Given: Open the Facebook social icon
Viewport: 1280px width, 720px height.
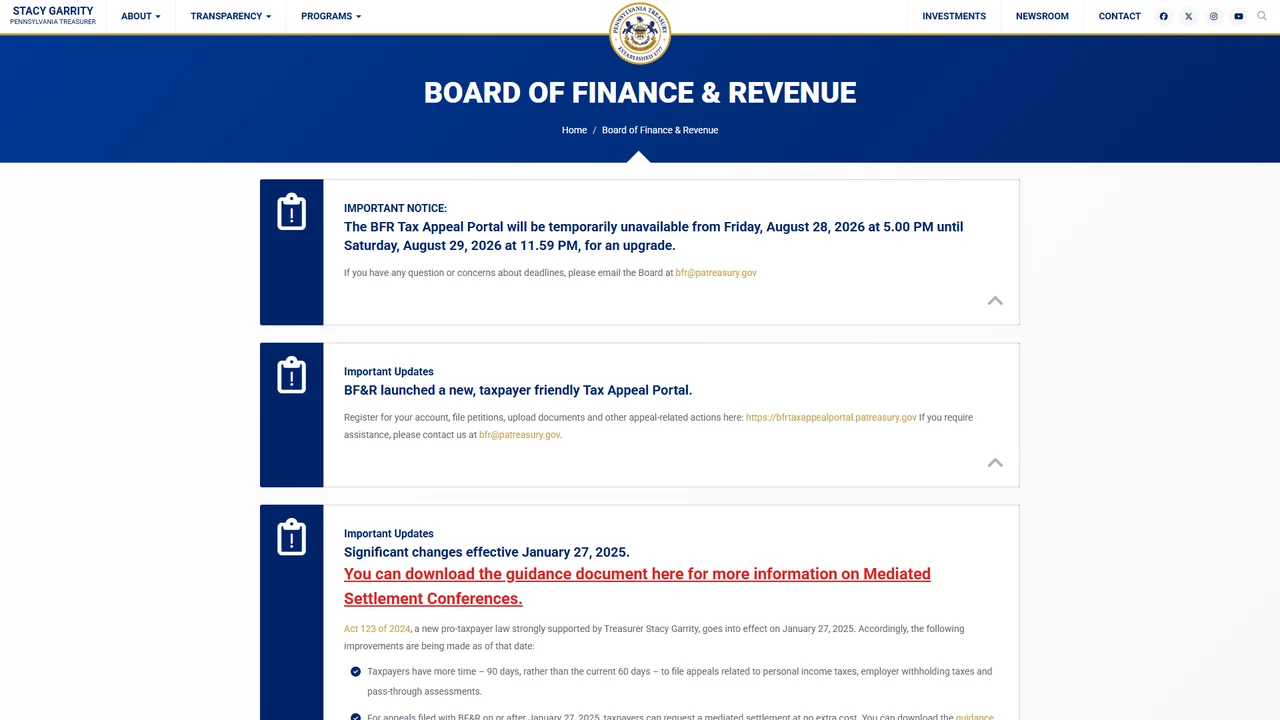Looking at the screenshot, I should click(1163, 16).
